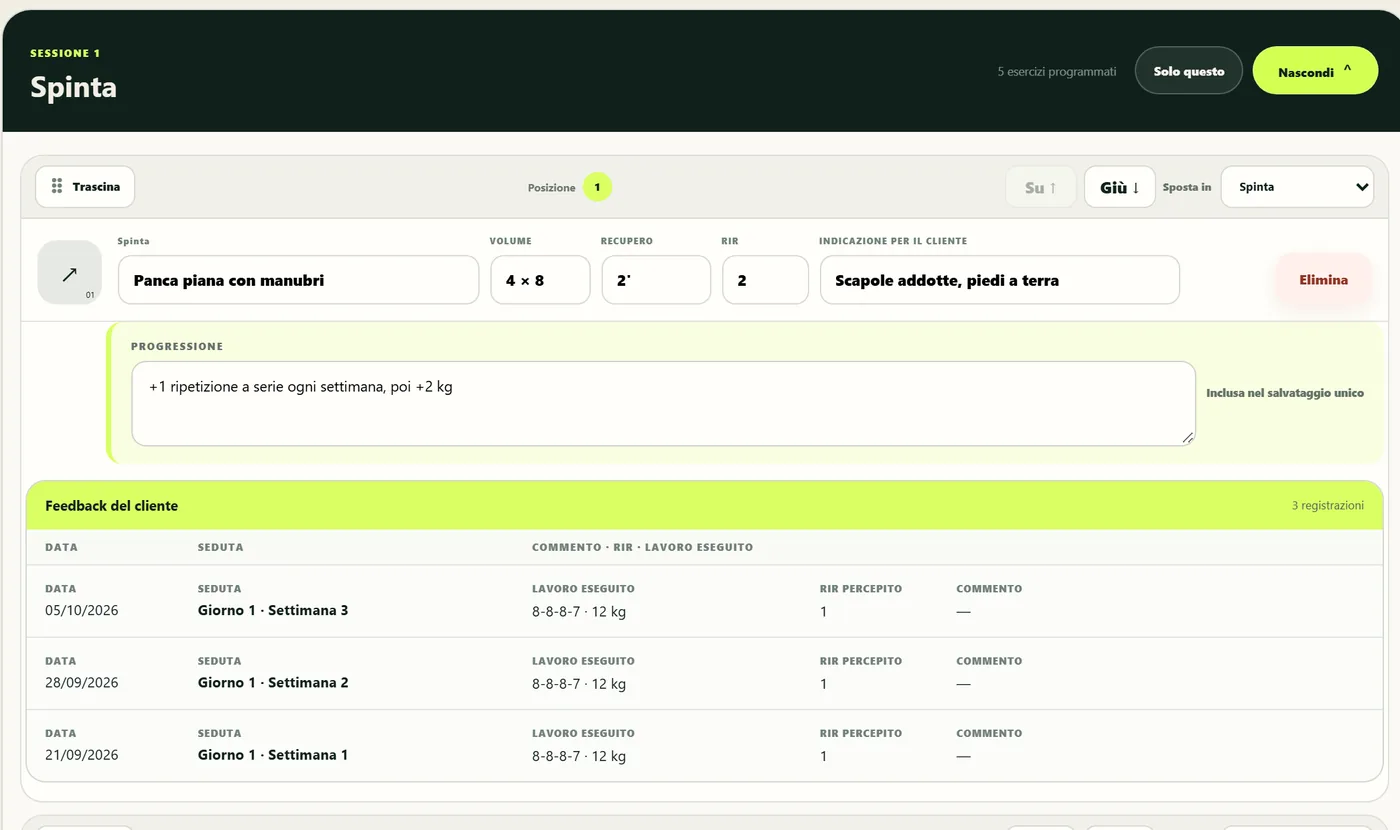Delete exercise with Elimina button
The width and height of the screenshot is (1400, 830).
pos(1324,280)
